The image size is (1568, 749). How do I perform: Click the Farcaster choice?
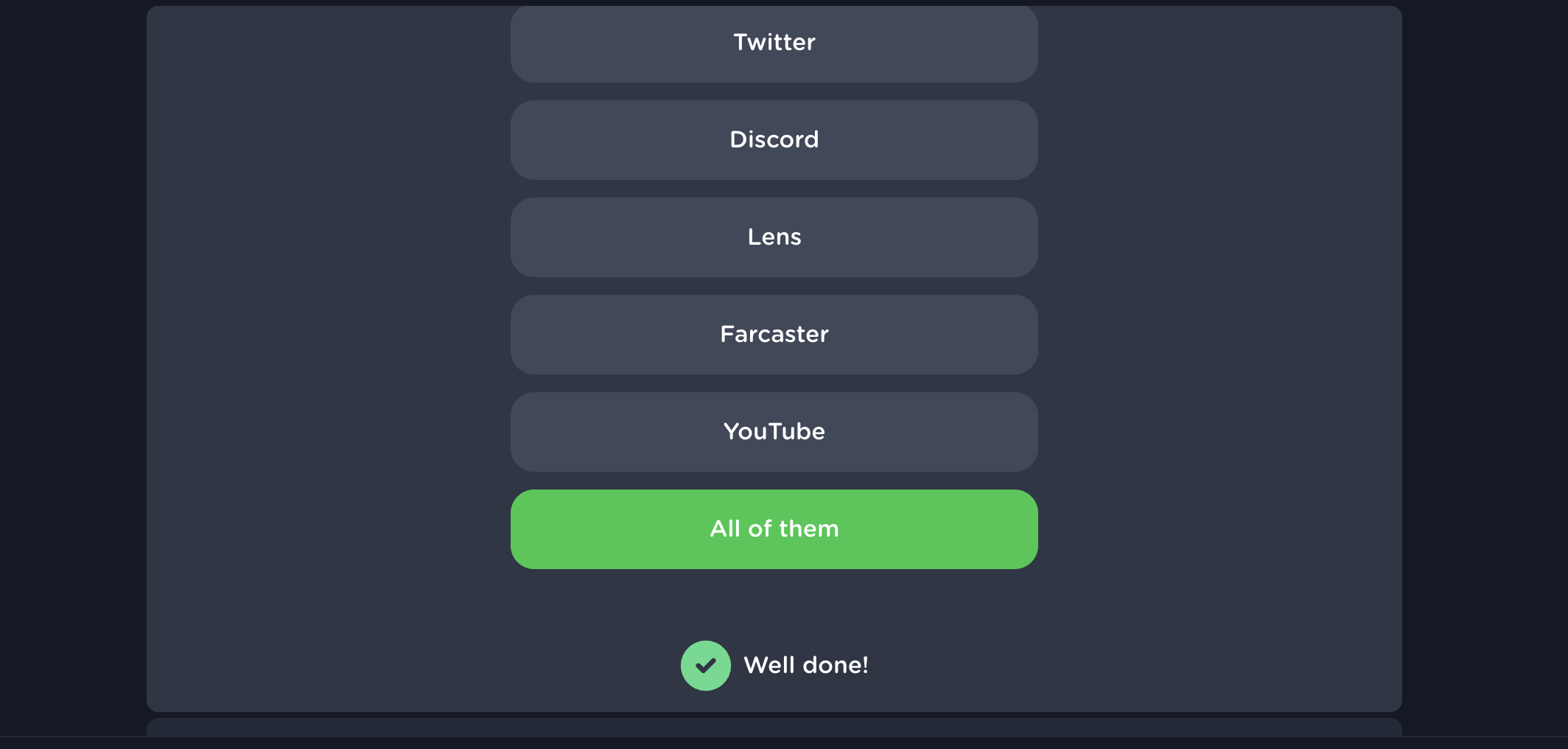(x=774, y=335)
